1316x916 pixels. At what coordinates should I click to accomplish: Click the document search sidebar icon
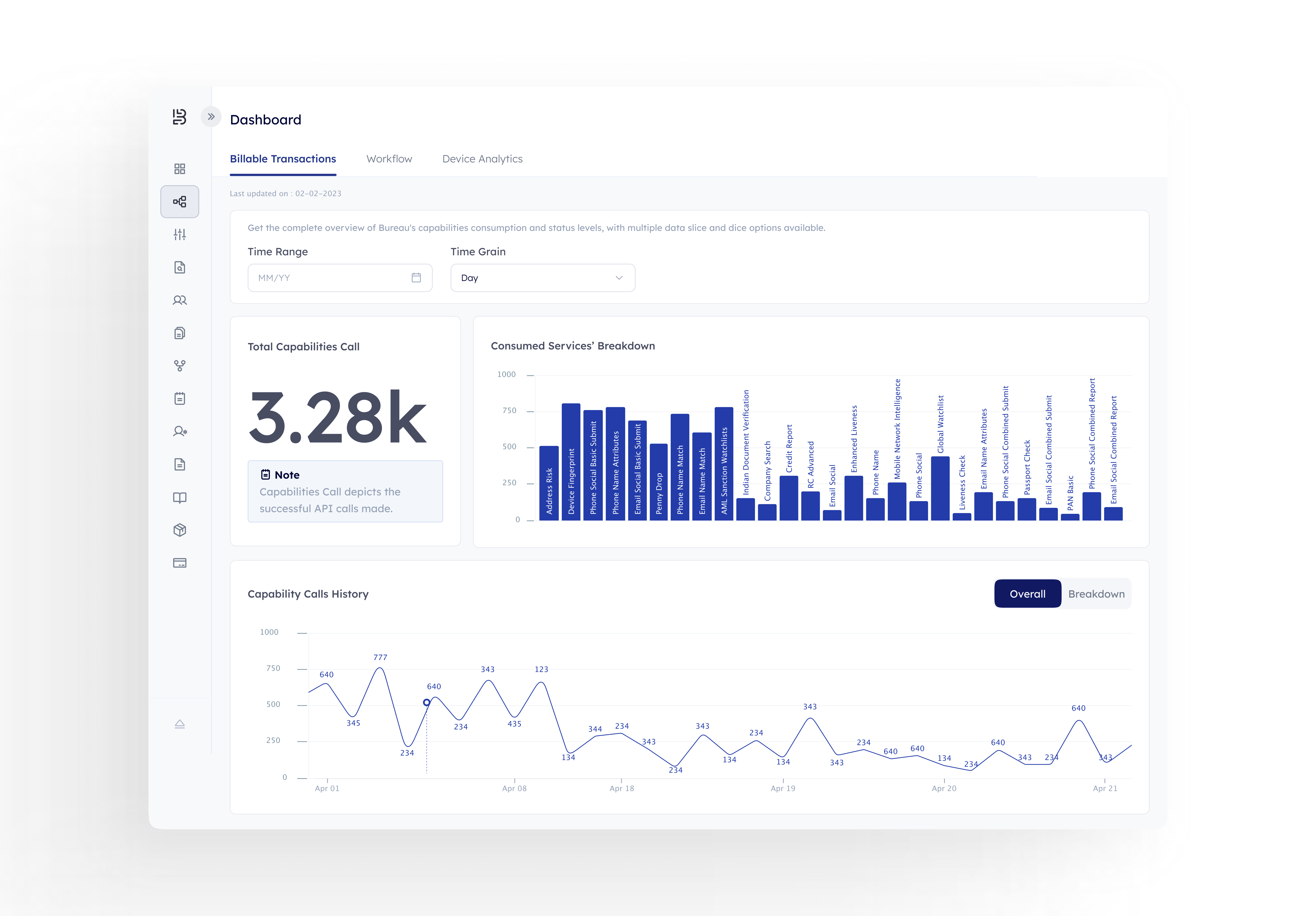click(179, 267)
